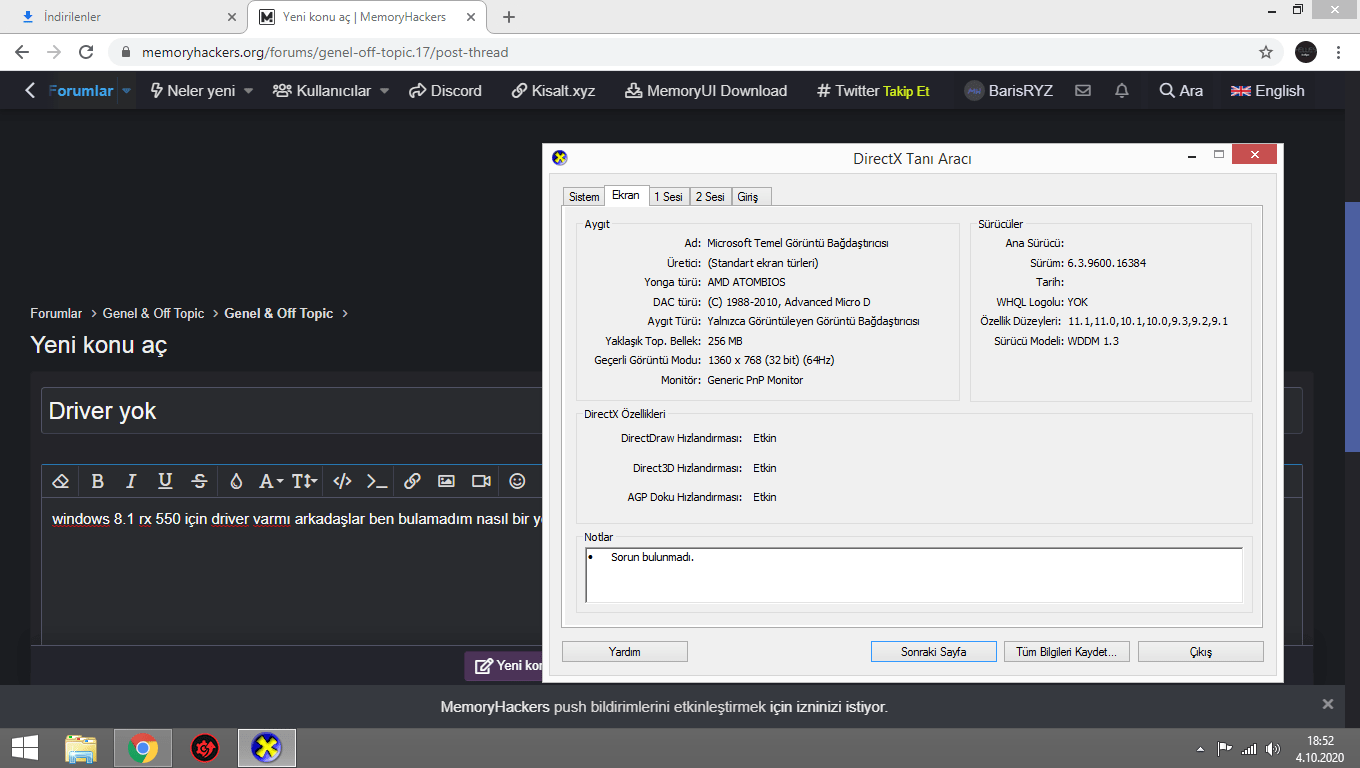Open the Kullanıcılar menu
This screenshot has height=768, width=1360.
[322, 91]
